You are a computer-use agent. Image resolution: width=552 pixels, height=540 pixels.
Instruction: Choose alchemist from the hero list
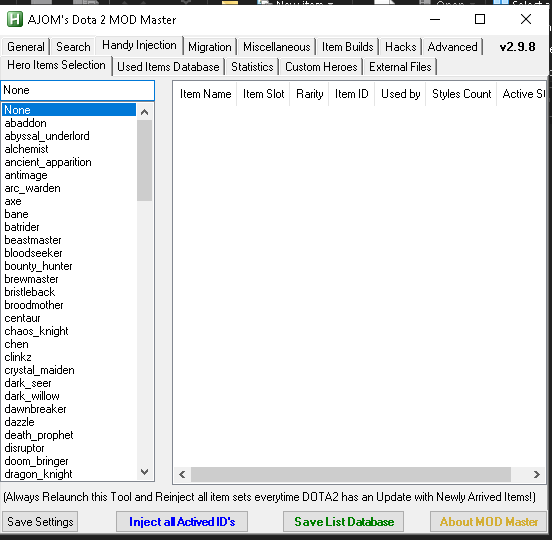(69, 149)
